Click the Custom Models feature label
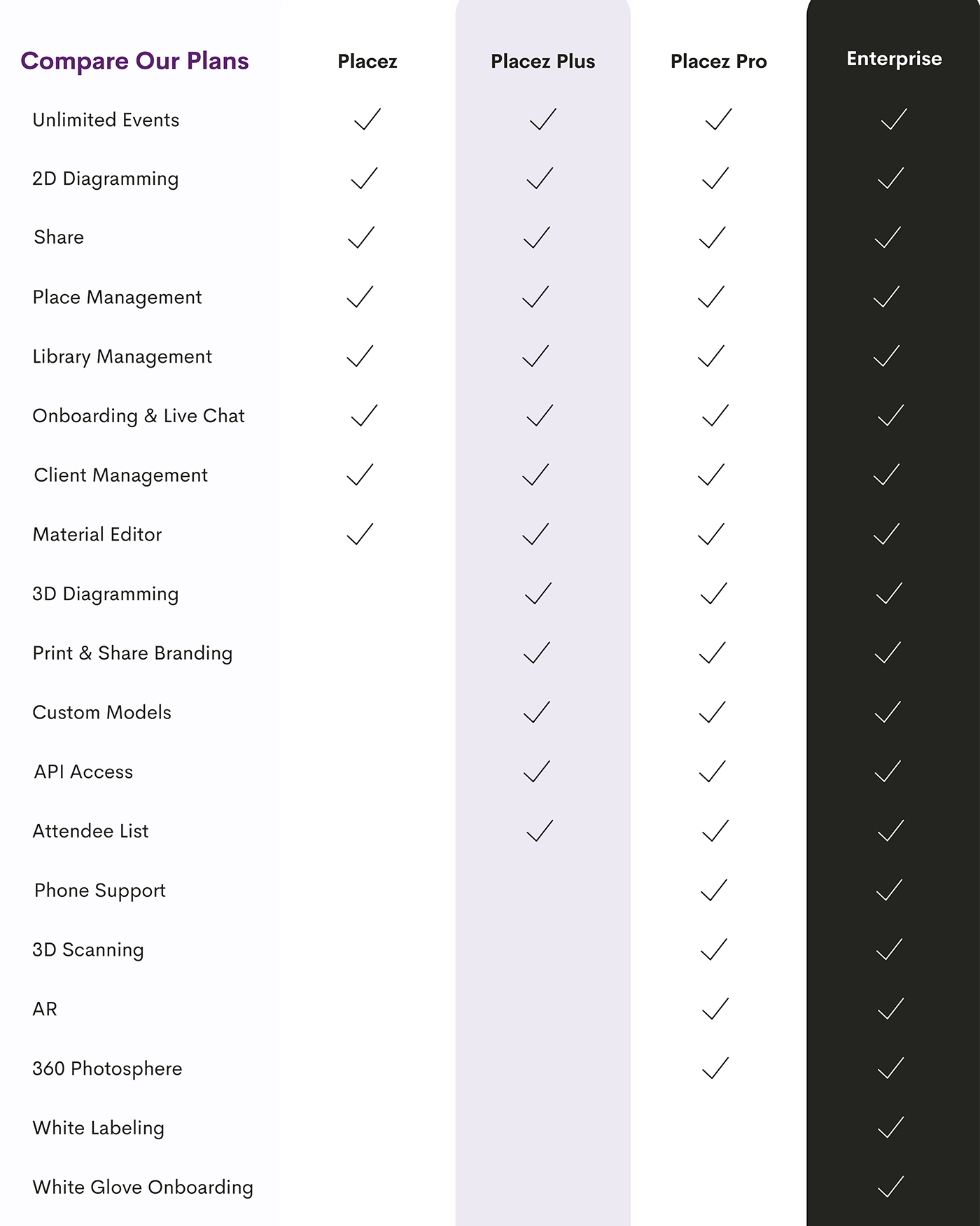Screen dimensions: 980x1226 (102, 713)
